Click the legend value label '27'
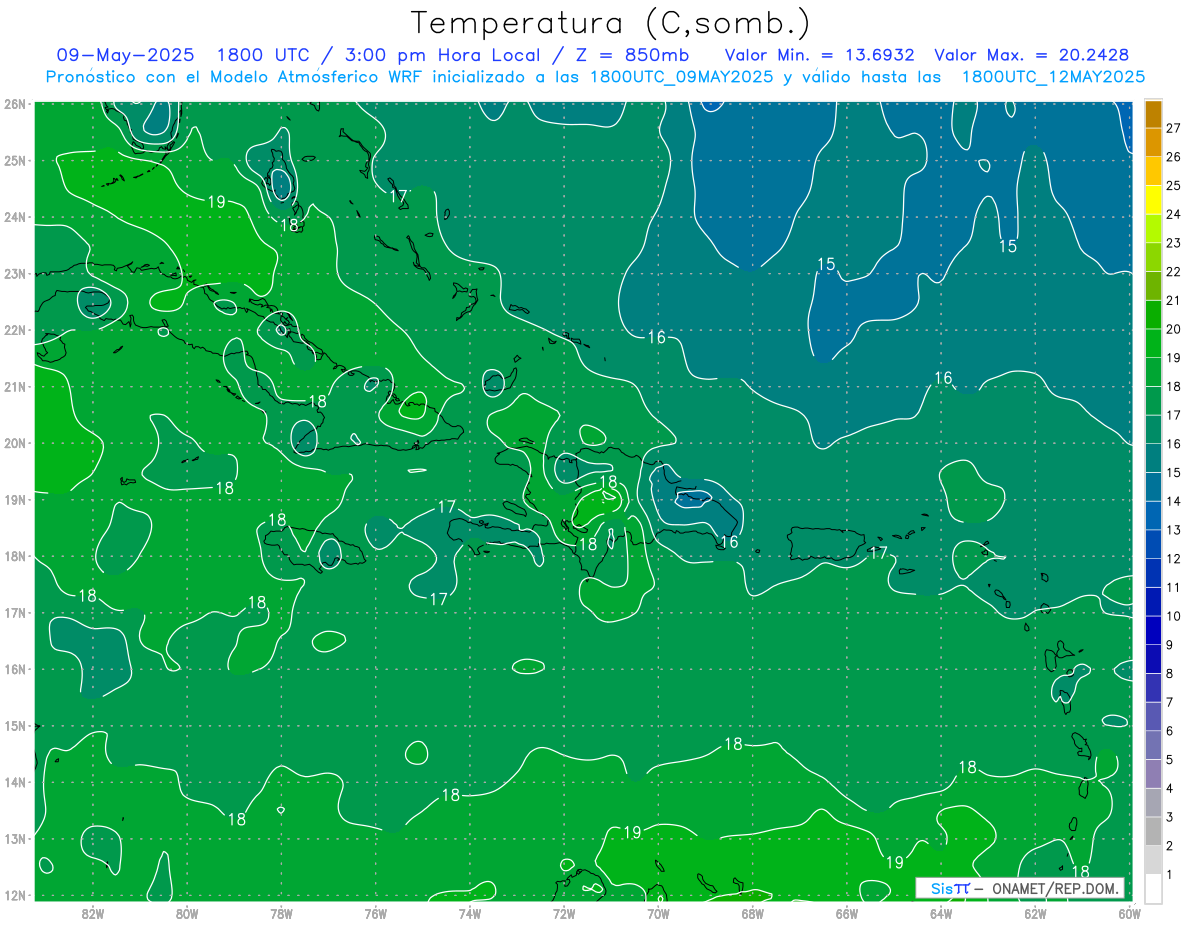This screenshot has height=927, width=1200. pyautogui.click(x=1174, y=128)
